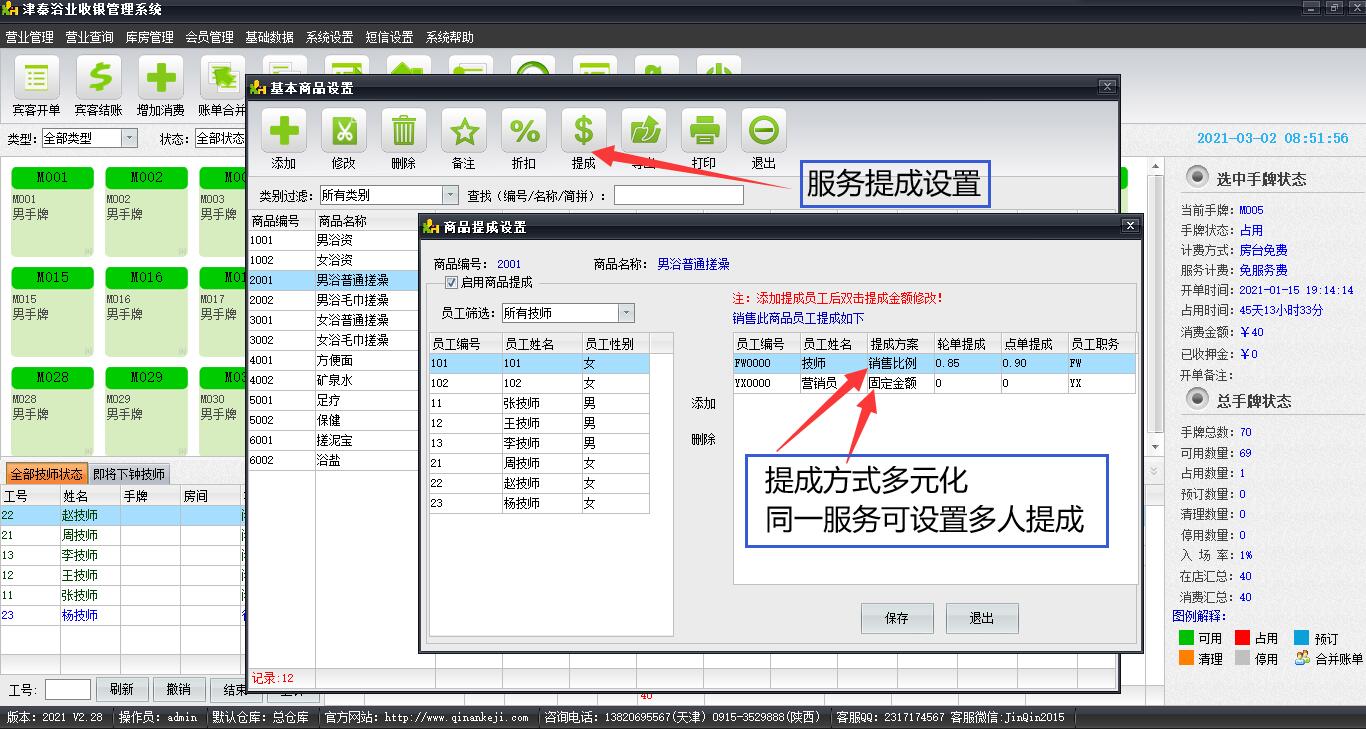Open the 备注 star icon
The width and height of the screenshot is (1366, 729).
coord(464,132)
